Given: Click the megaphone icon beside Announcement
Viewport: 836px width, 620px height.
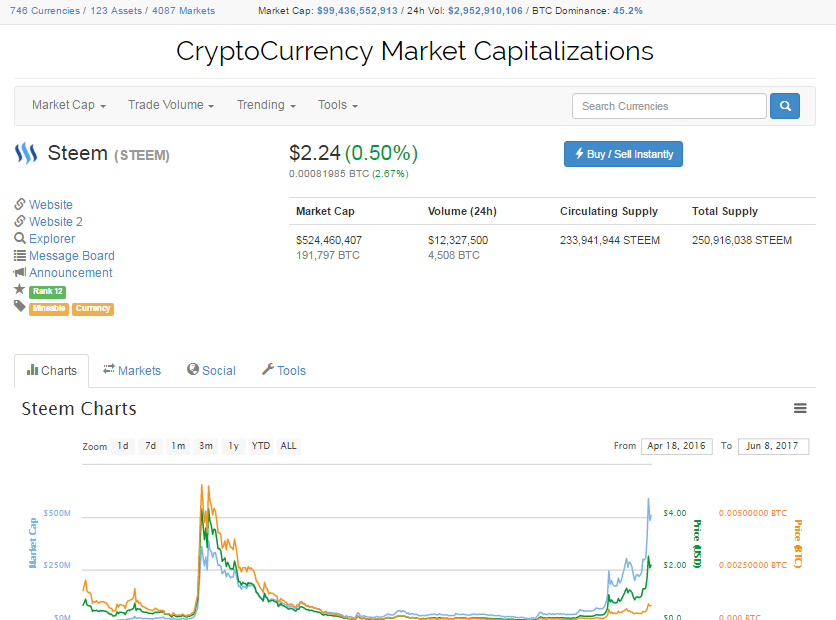Looking at the screenshot, I should [x=20, y=272].
